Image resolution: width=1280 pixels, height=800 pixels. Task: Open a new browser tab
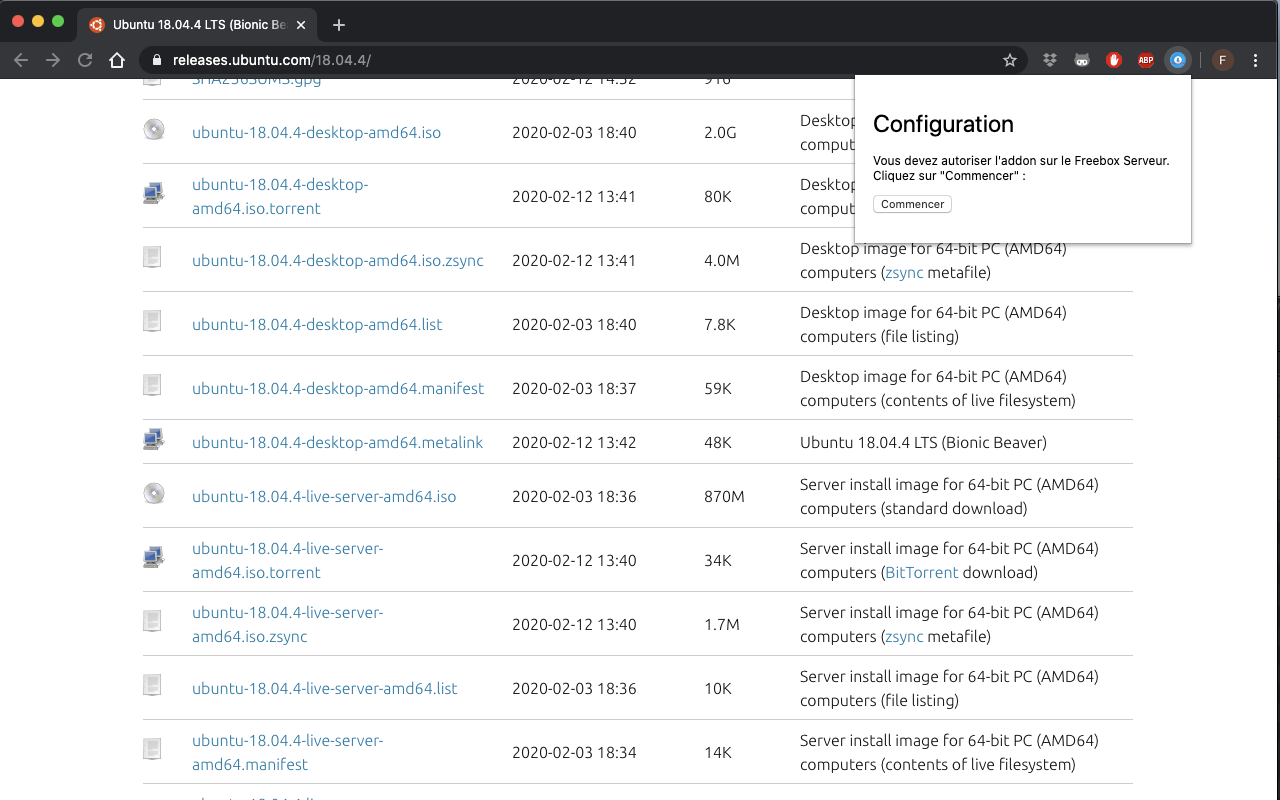pyautogui.click(x=338, y=25)
